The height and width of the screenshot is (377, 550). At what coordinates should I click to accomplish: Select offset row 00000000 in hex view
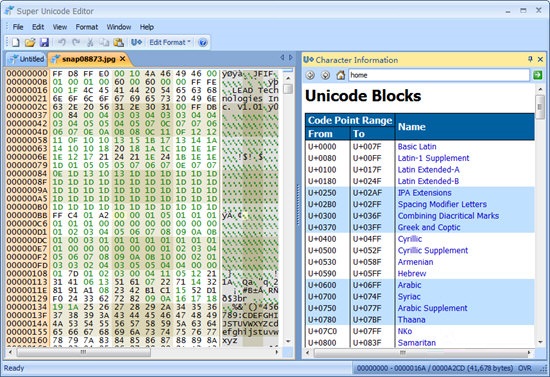27,73
